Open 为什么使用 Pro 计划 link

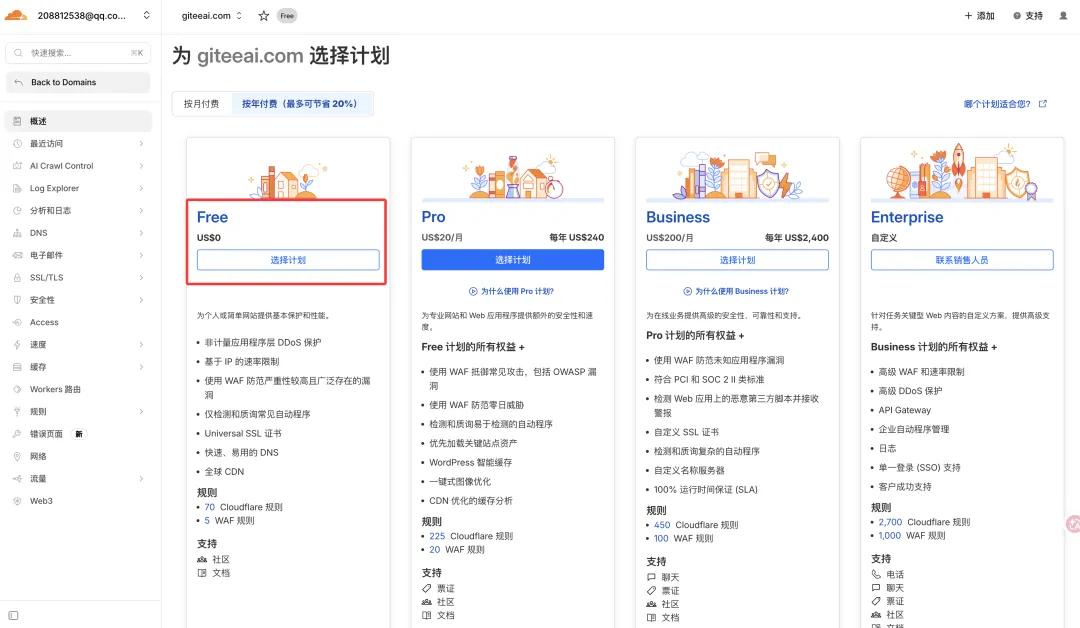tap(512, 291)
